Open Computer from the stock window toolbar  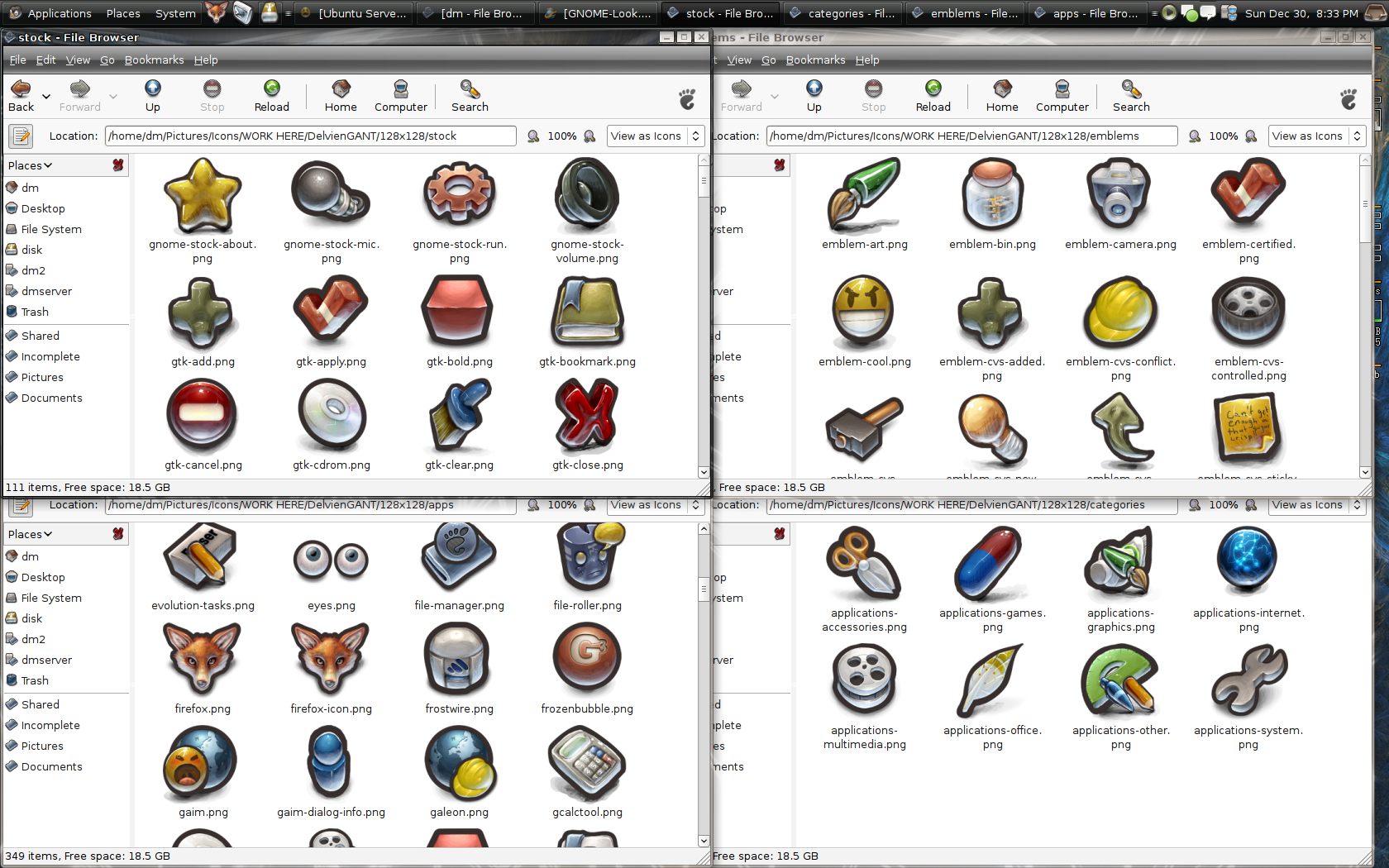[401, 96]
